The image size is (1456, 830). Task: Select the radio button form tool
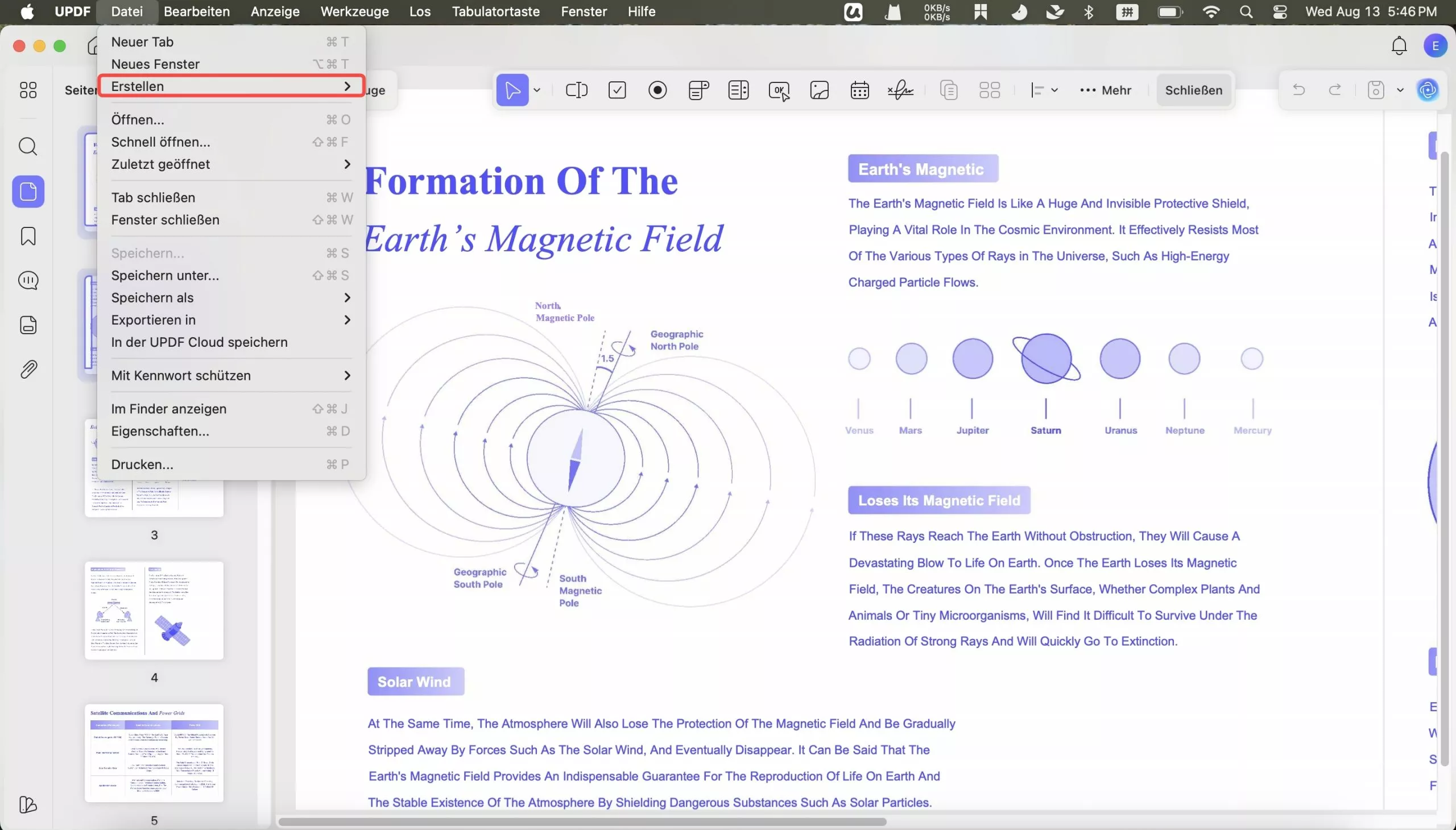[657, 90]
